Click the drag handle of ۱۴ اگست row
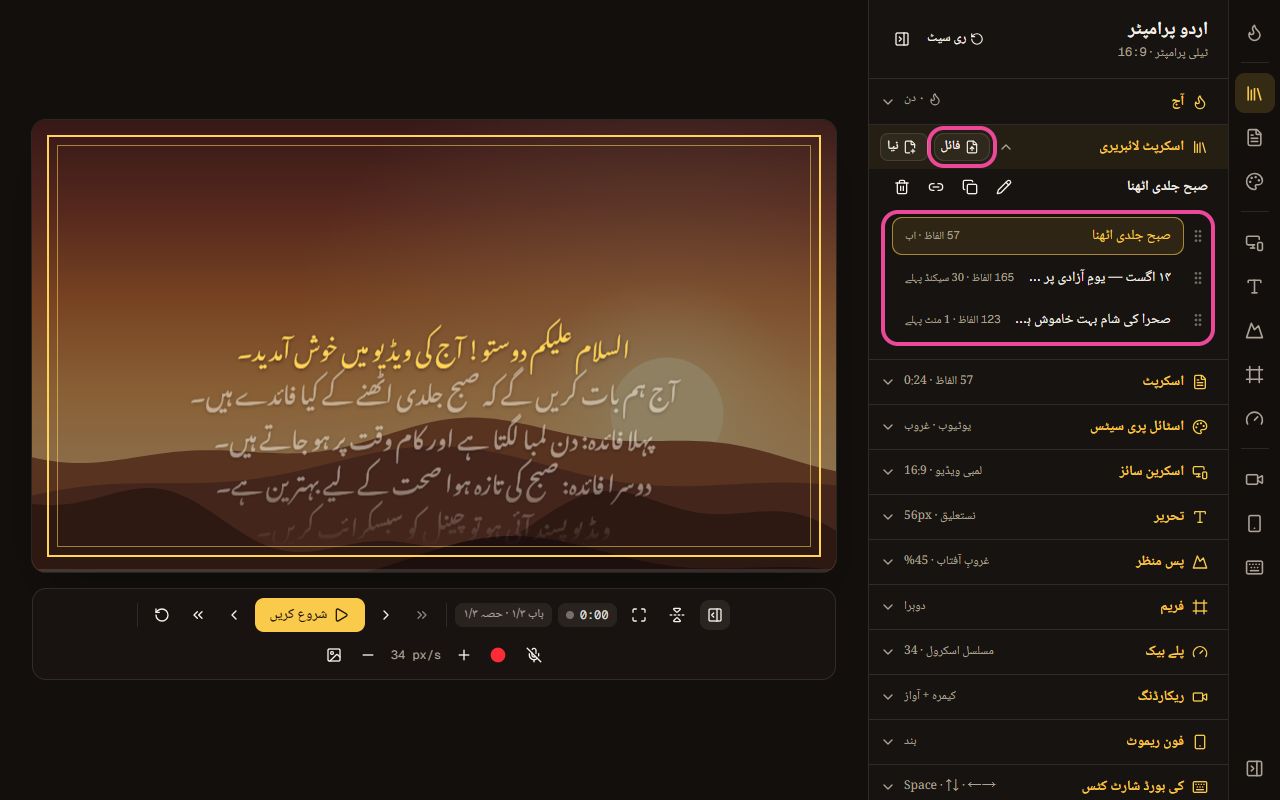 click(1198, 278)
